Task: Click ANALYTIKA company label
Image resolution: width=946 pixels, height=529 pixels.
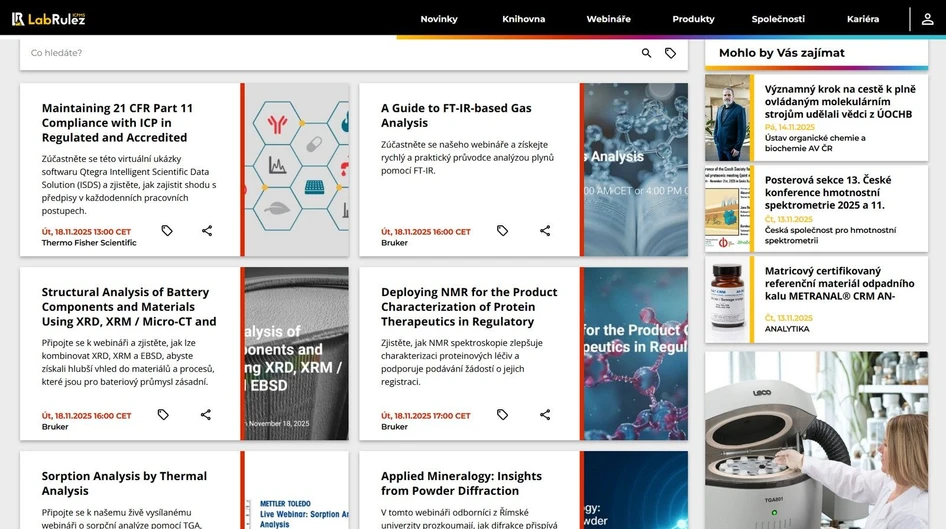Action: tap(787, 329)
